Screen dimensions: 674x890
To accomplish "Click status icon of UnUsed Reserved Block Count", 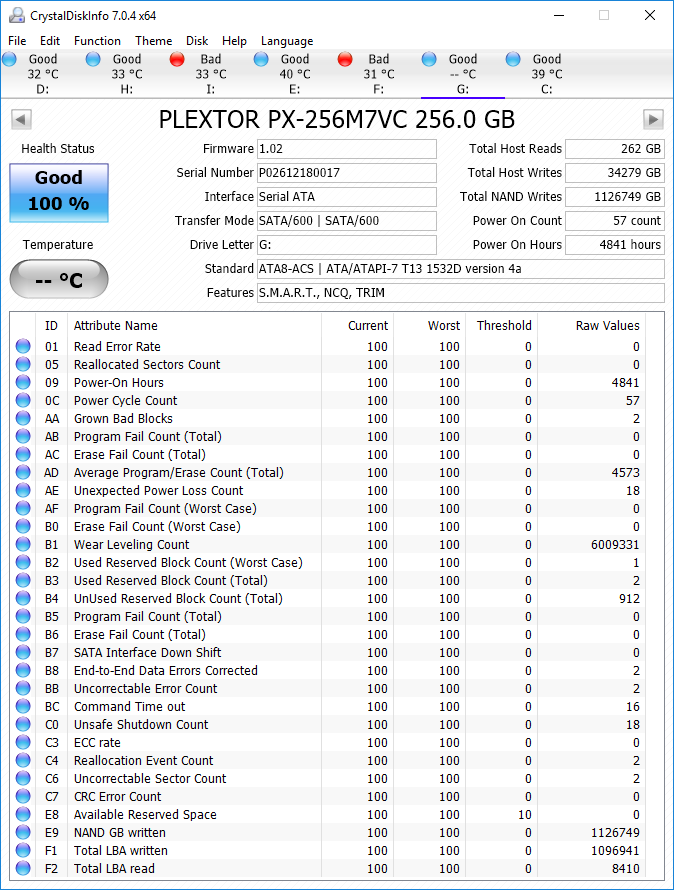I will click(23, 598).
